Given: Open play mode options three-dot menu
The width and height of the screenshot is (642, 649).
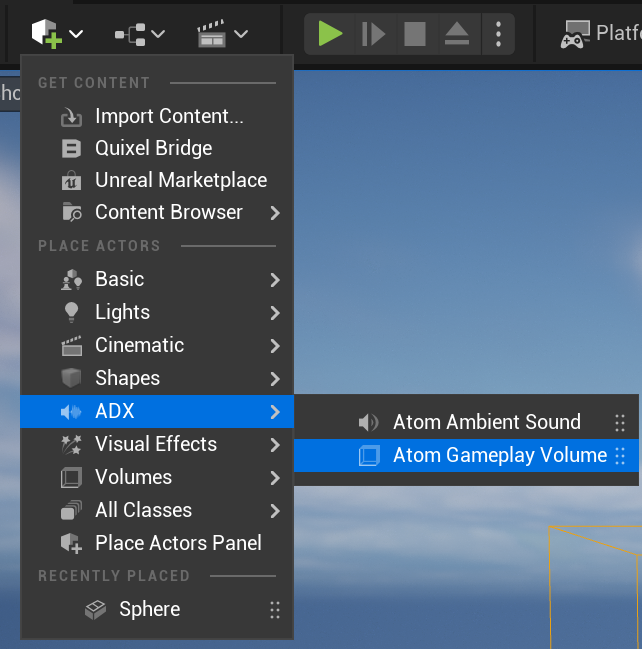Looking at the screenshot, I should (x=498, y=34).
